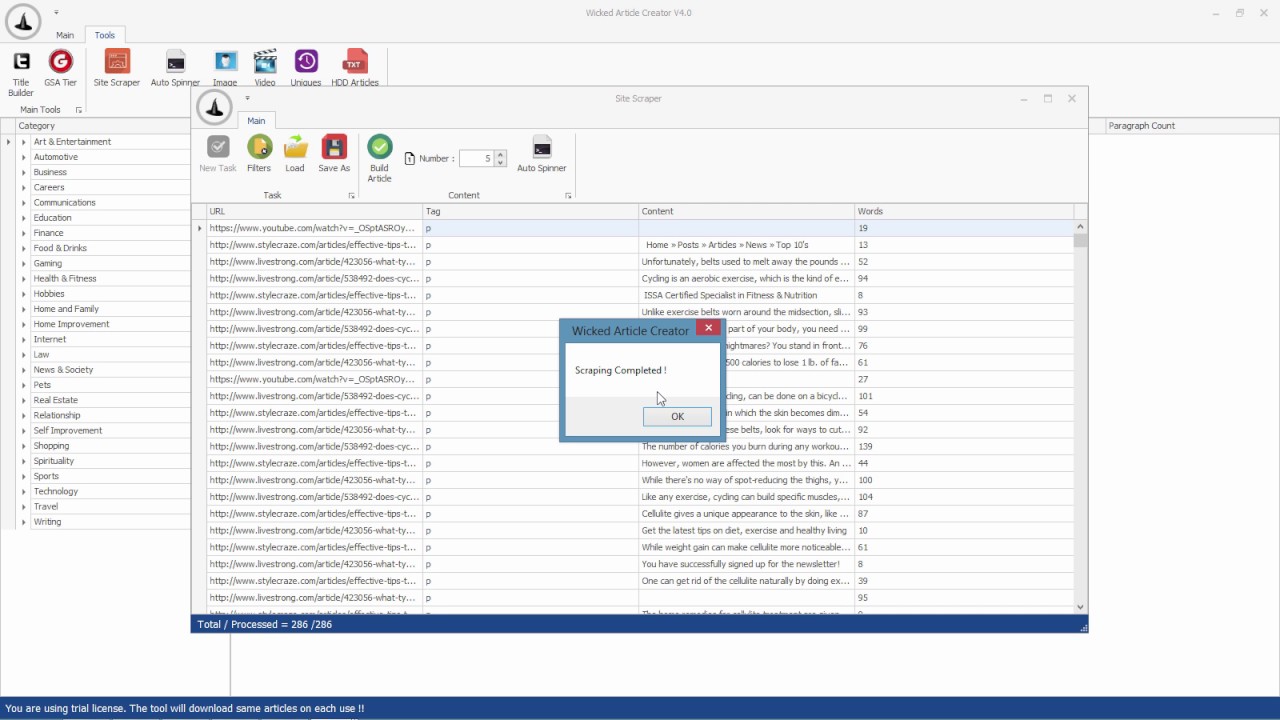Expand the Automotive category
This screenshot has width=1280, height=720.
coord(24,157)
